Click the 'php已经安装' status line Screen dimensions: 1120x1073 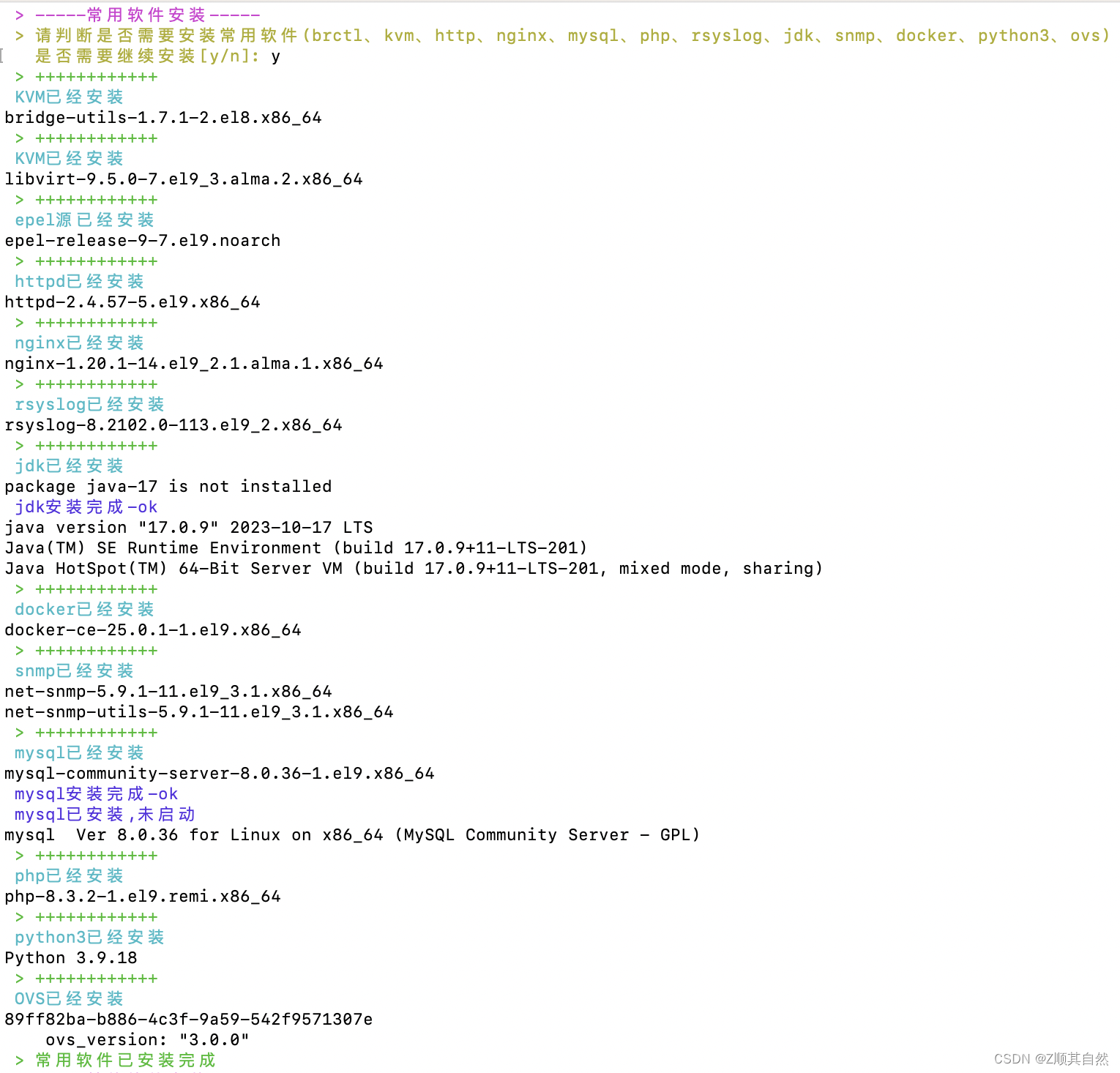69,876
